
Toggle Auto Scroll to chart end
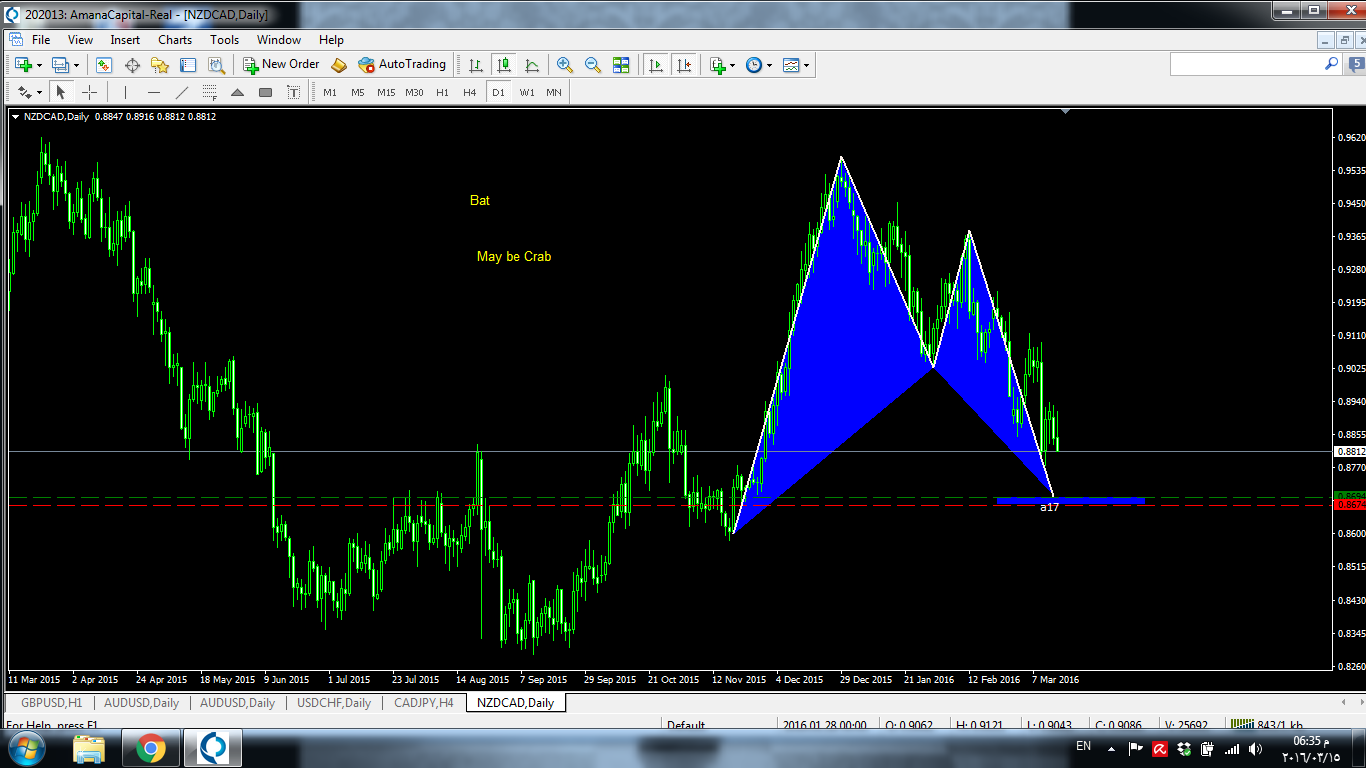656,64
